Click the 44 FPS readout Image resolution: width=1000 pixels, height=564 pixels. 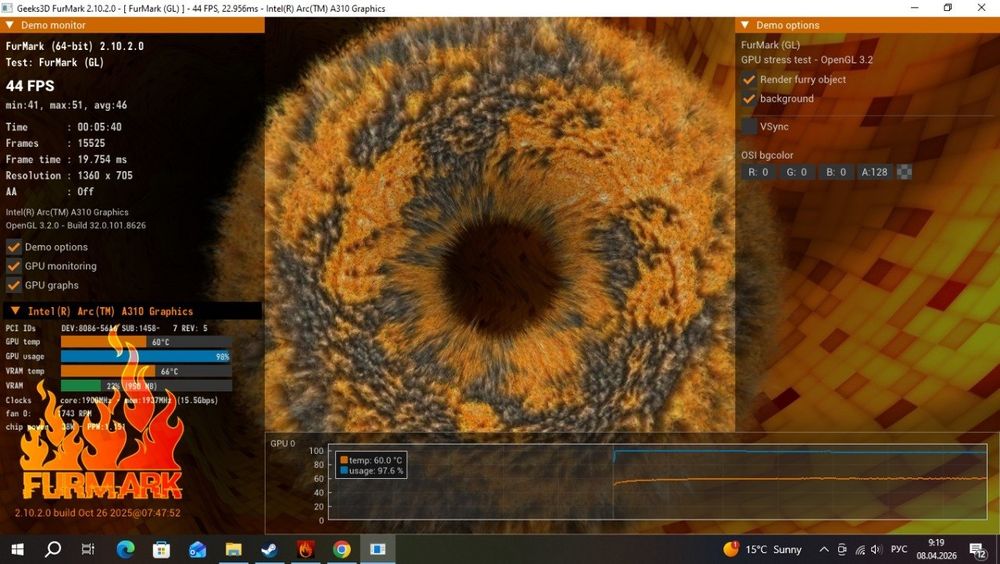[x=30, y=86]
